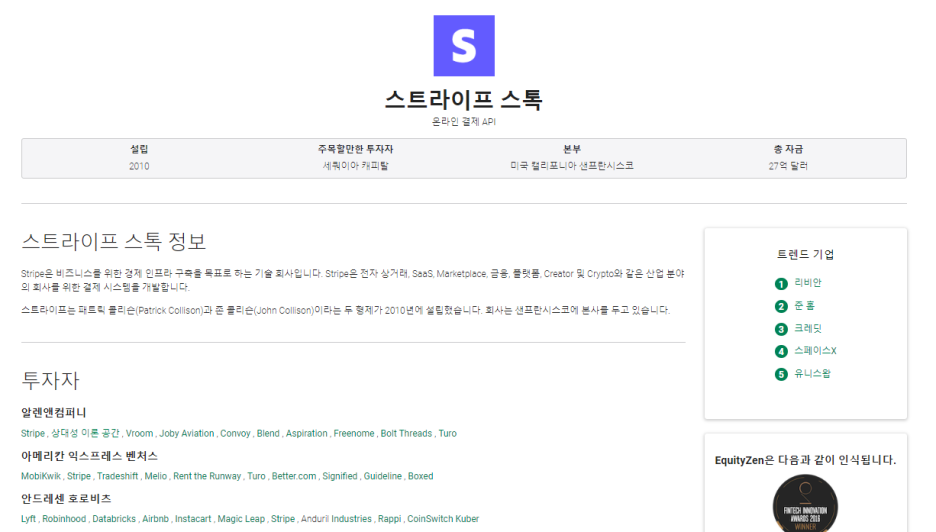This screenshot has height=532, width=936.
Task: Click the 아메리칸 익스프레스 벤처스 heading
Action: pyautogui.click(x=90, y=456)
